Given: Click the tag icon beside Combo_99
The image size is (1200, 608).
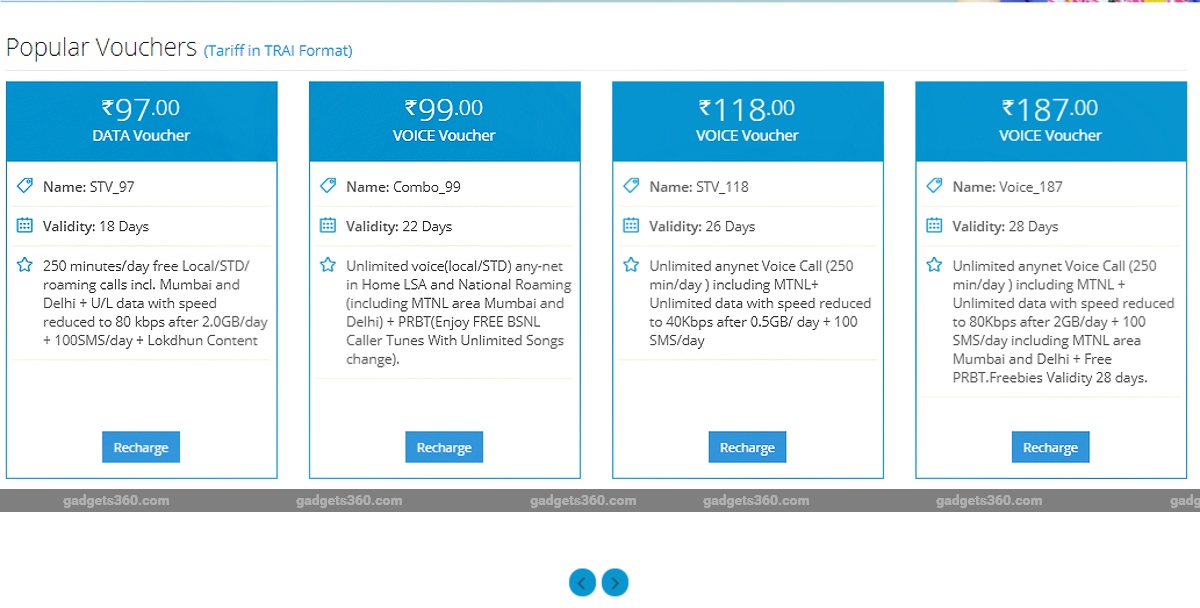Looking at the screenshot, I should pos(330,185).
